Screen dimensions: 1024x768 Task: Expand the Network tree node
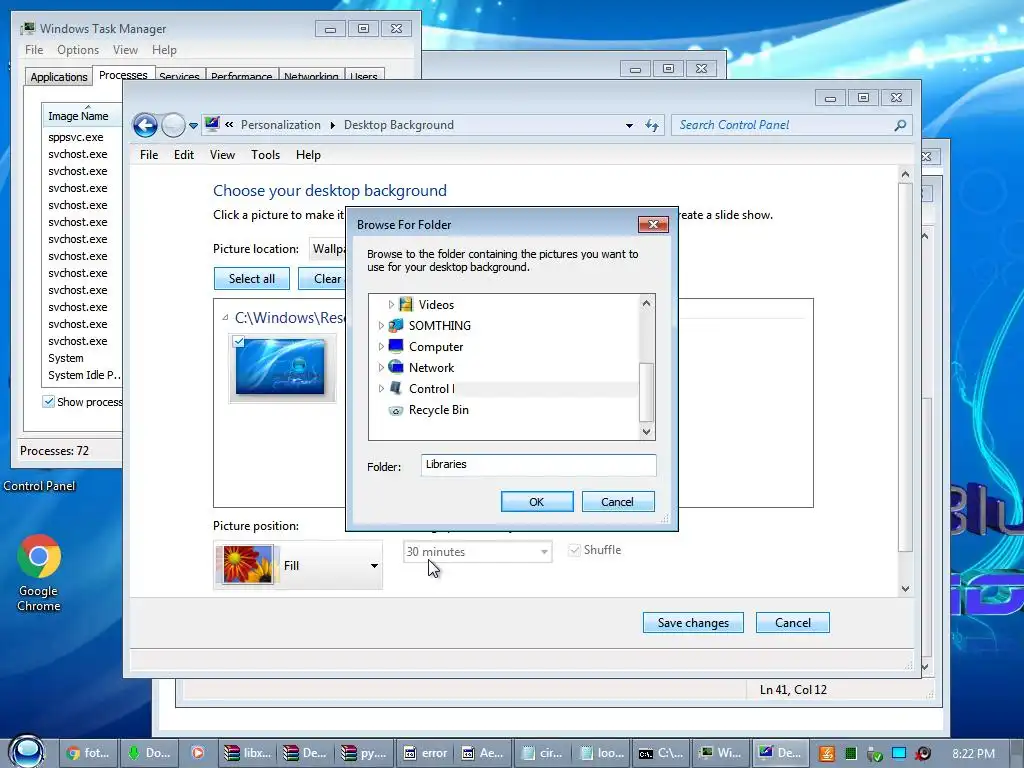coord(381,368)
